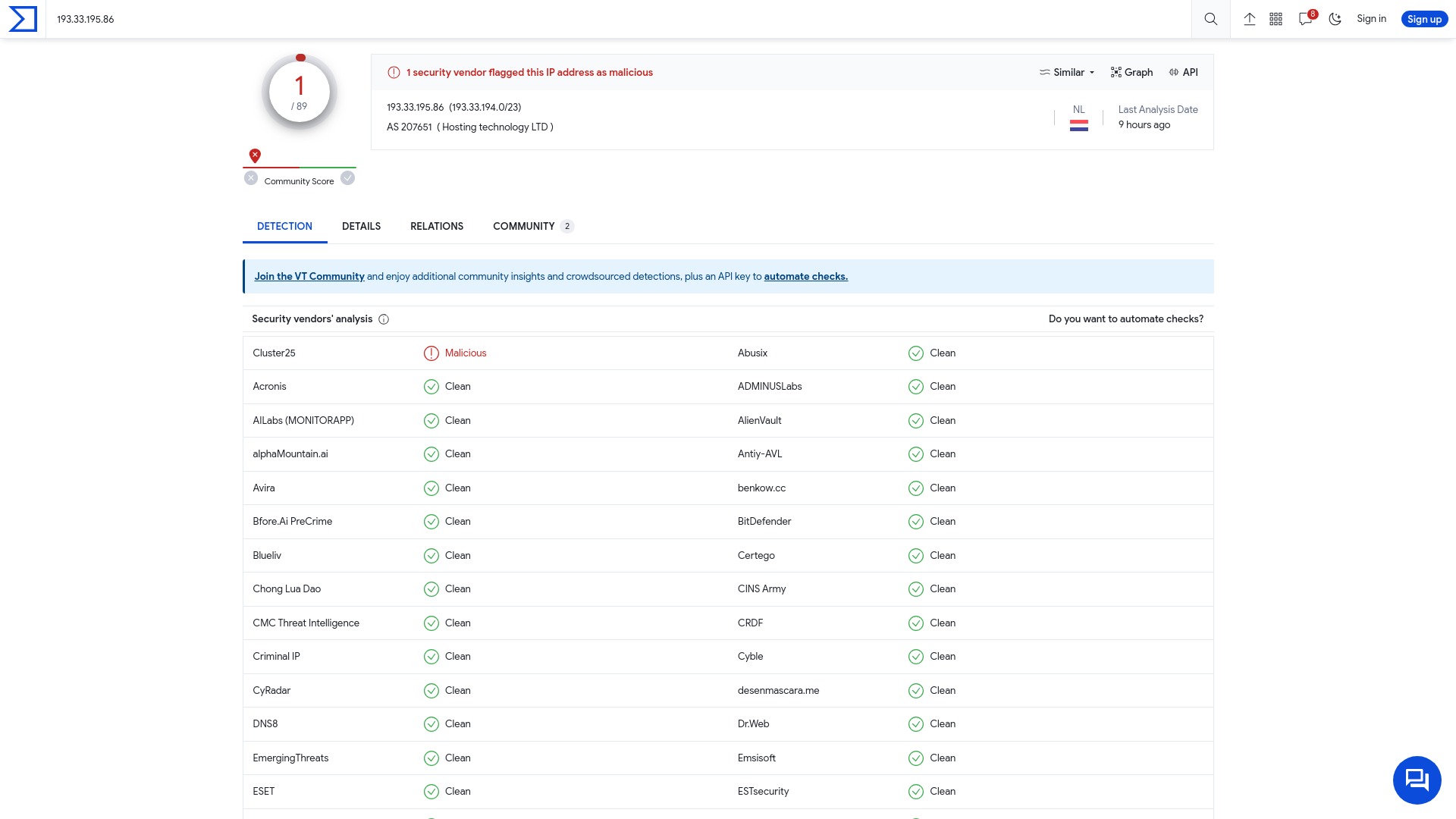The width and height of the screenshot is (1456, 819).
Task: Click Sign in link
Action: (x=1371, y=19)
